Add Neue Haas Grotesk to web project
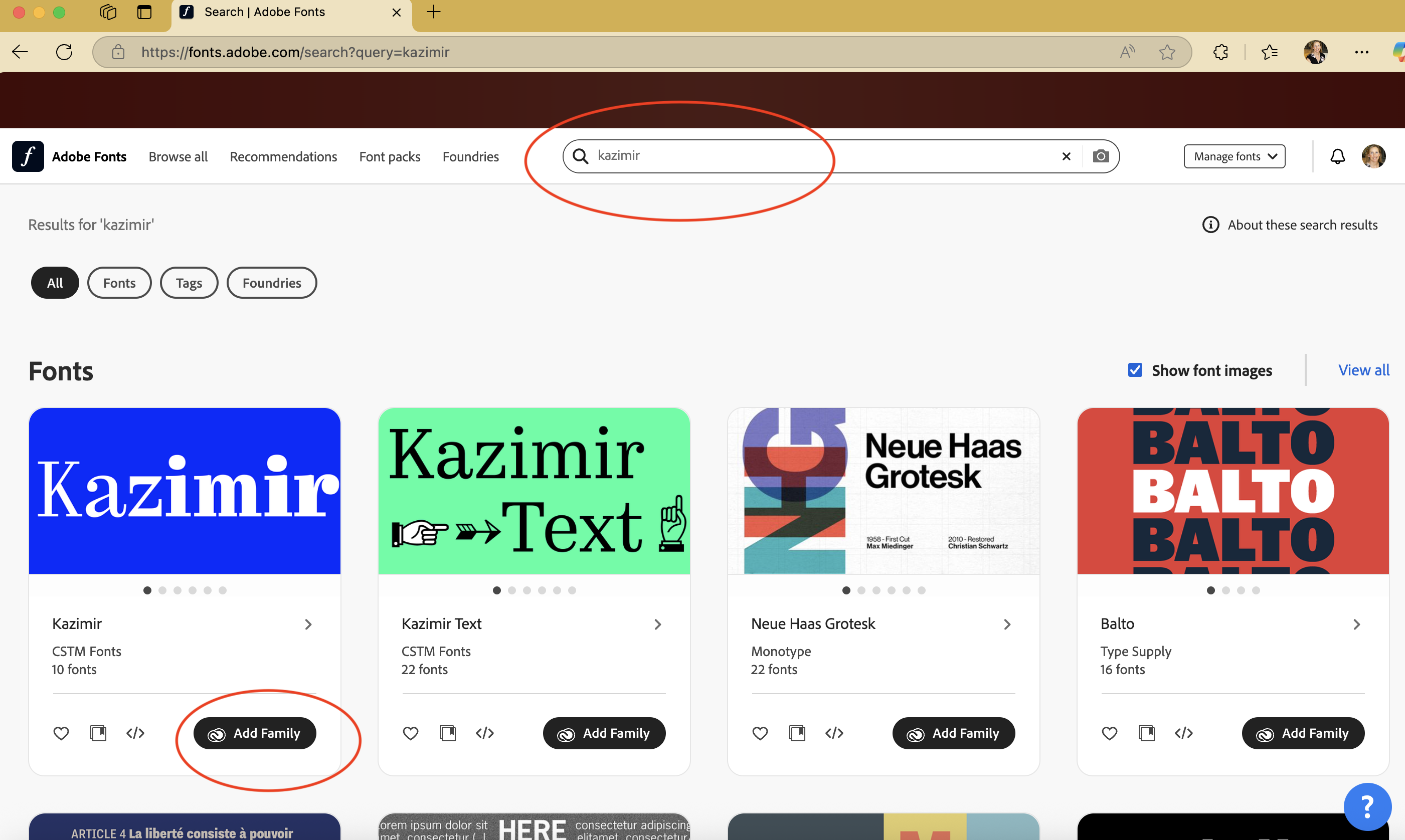This screenshot has width=1405, height=840. click(797, 733)
